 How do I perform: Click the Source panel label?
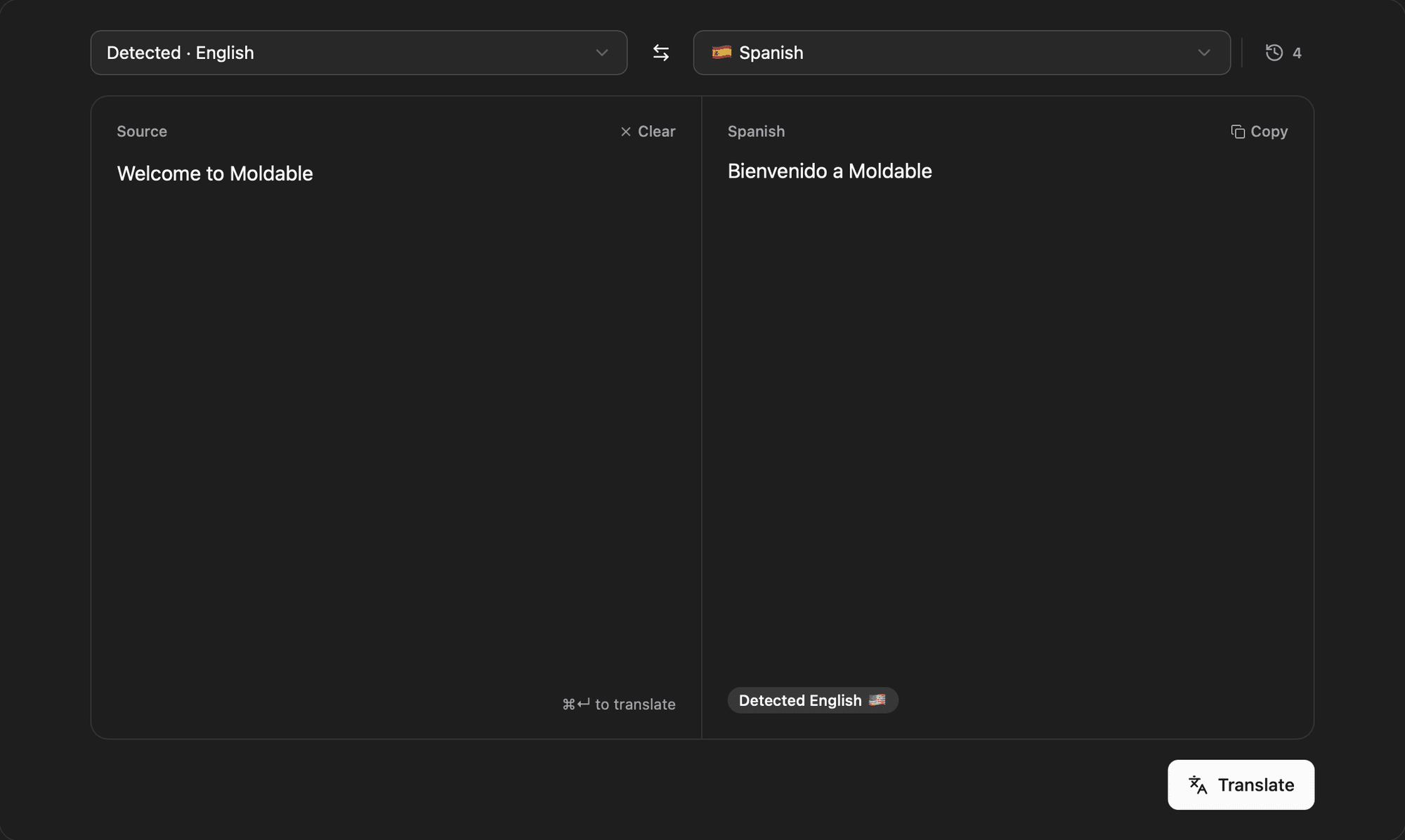pos(142,131)
